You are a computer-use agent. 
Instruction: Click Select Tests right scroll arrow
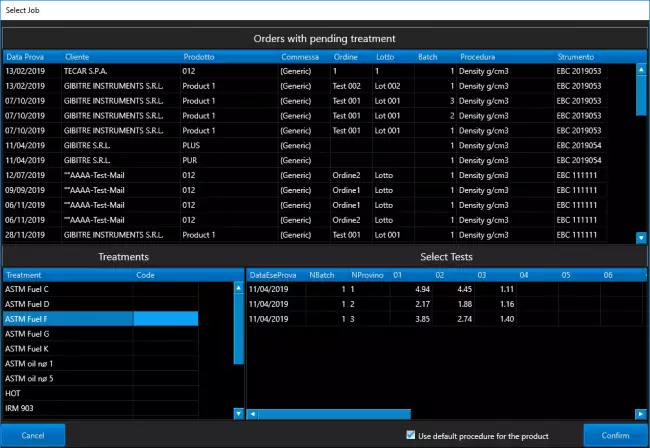[640, 414]
